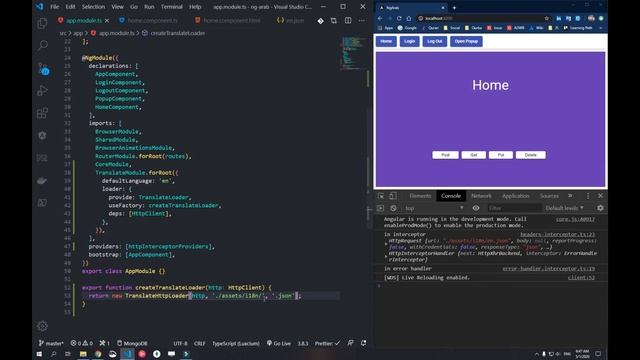Viewport: 640px width, 360px height.
Task: Click the Log Out button
Action: click(435, 41)
